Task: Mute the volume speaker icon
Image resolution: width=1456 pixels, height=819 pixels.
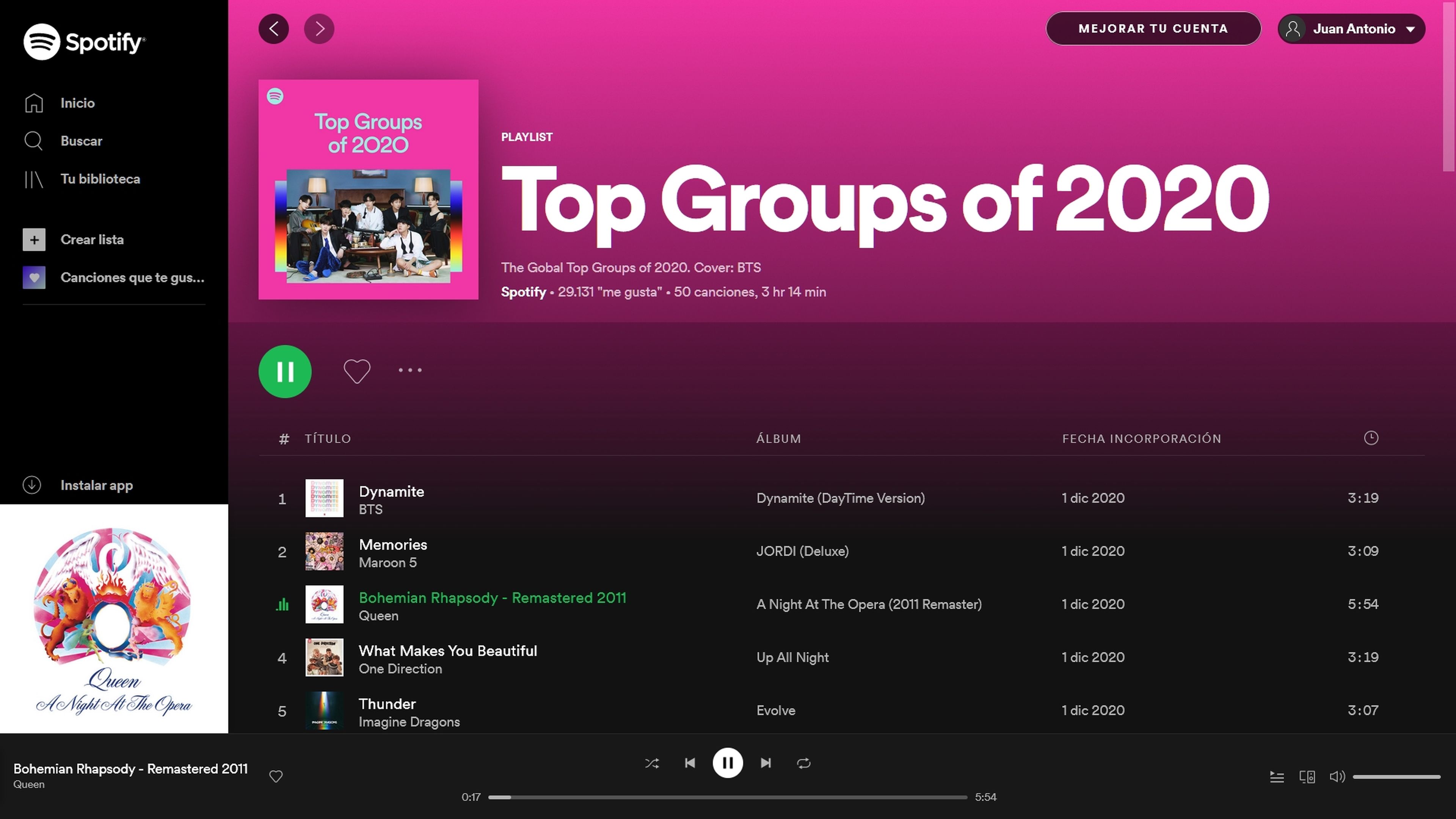Action: point(1337,777)
